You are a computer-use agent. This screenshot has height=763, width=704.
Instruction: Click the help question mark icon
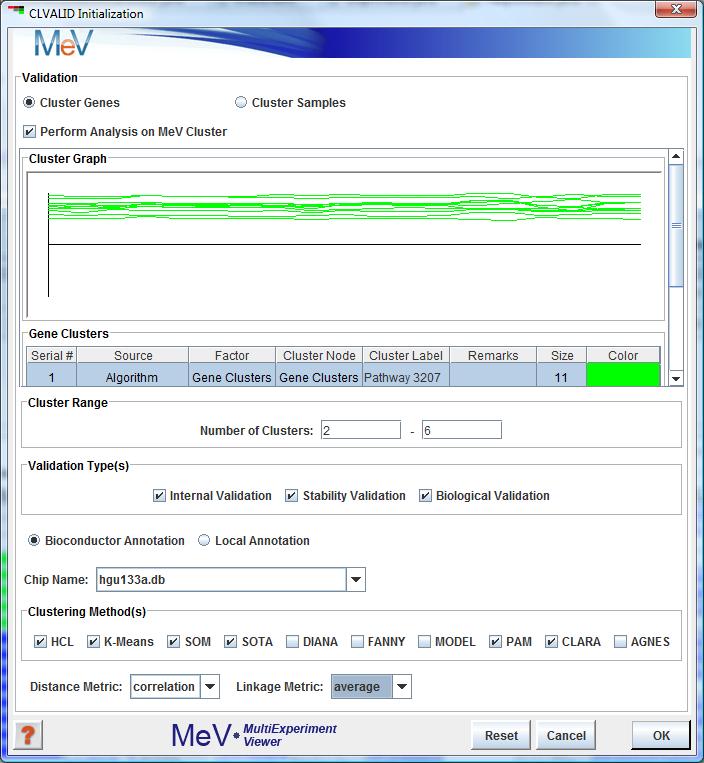[x=28, y=735]
